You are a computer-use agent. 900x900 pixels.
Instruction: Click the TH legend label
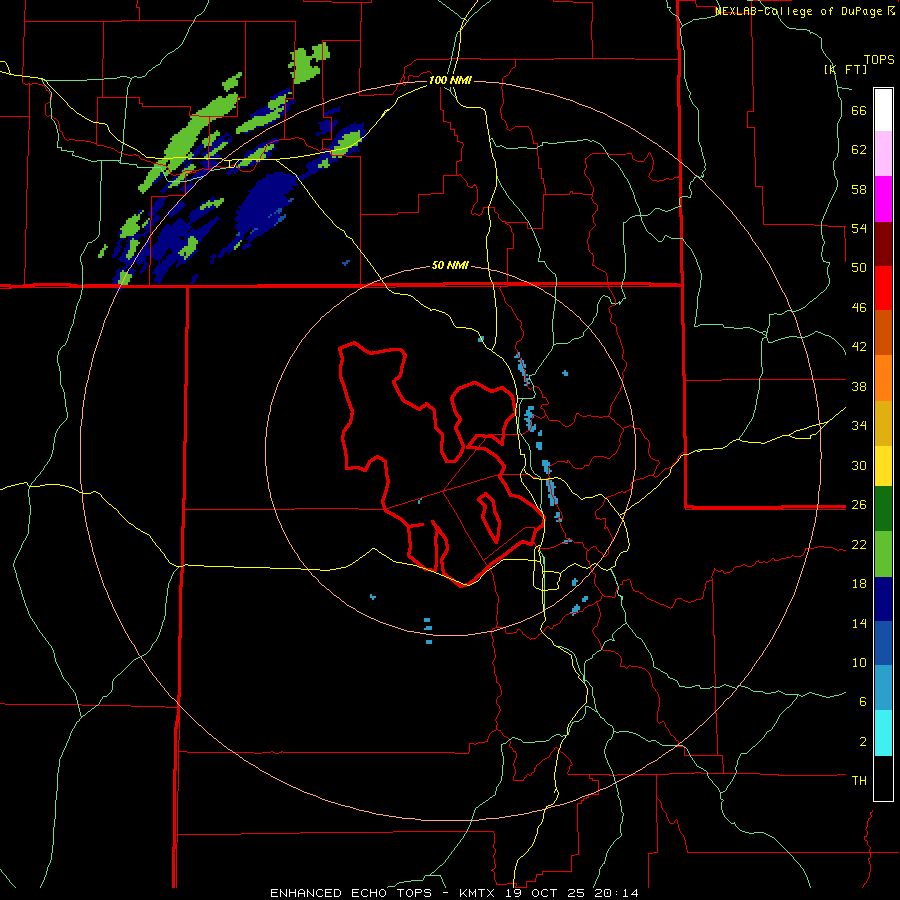859,781
